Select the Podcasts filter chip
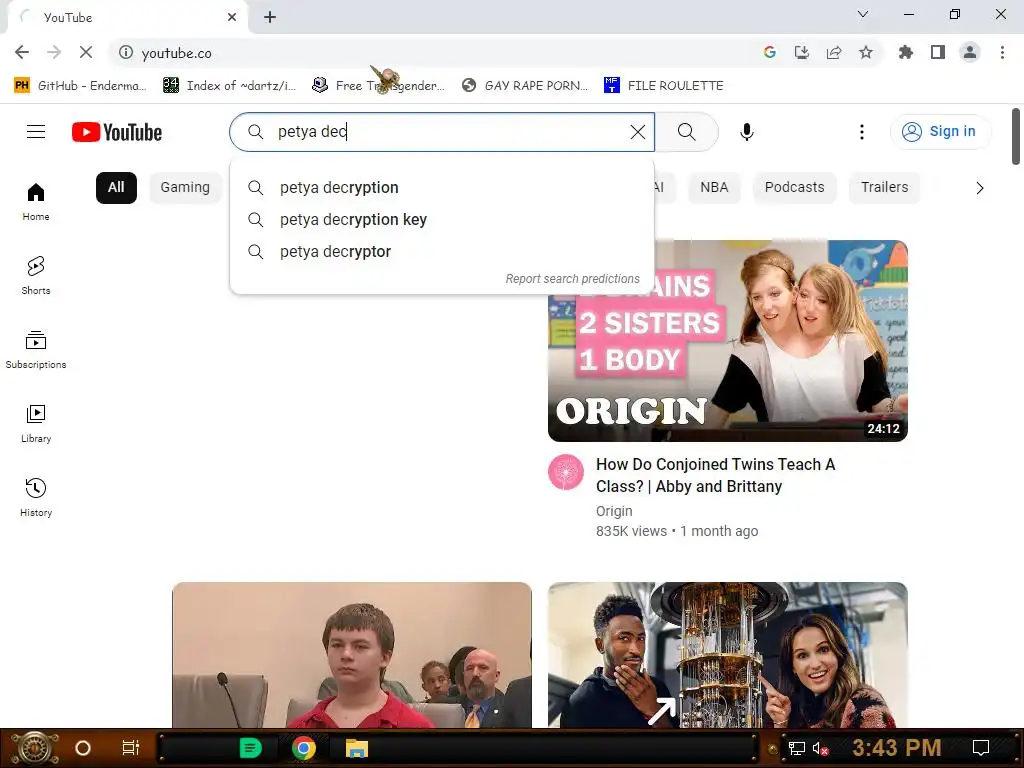Image resolution: width=1024 pixels, height=768 pixels. coord(794,187)
